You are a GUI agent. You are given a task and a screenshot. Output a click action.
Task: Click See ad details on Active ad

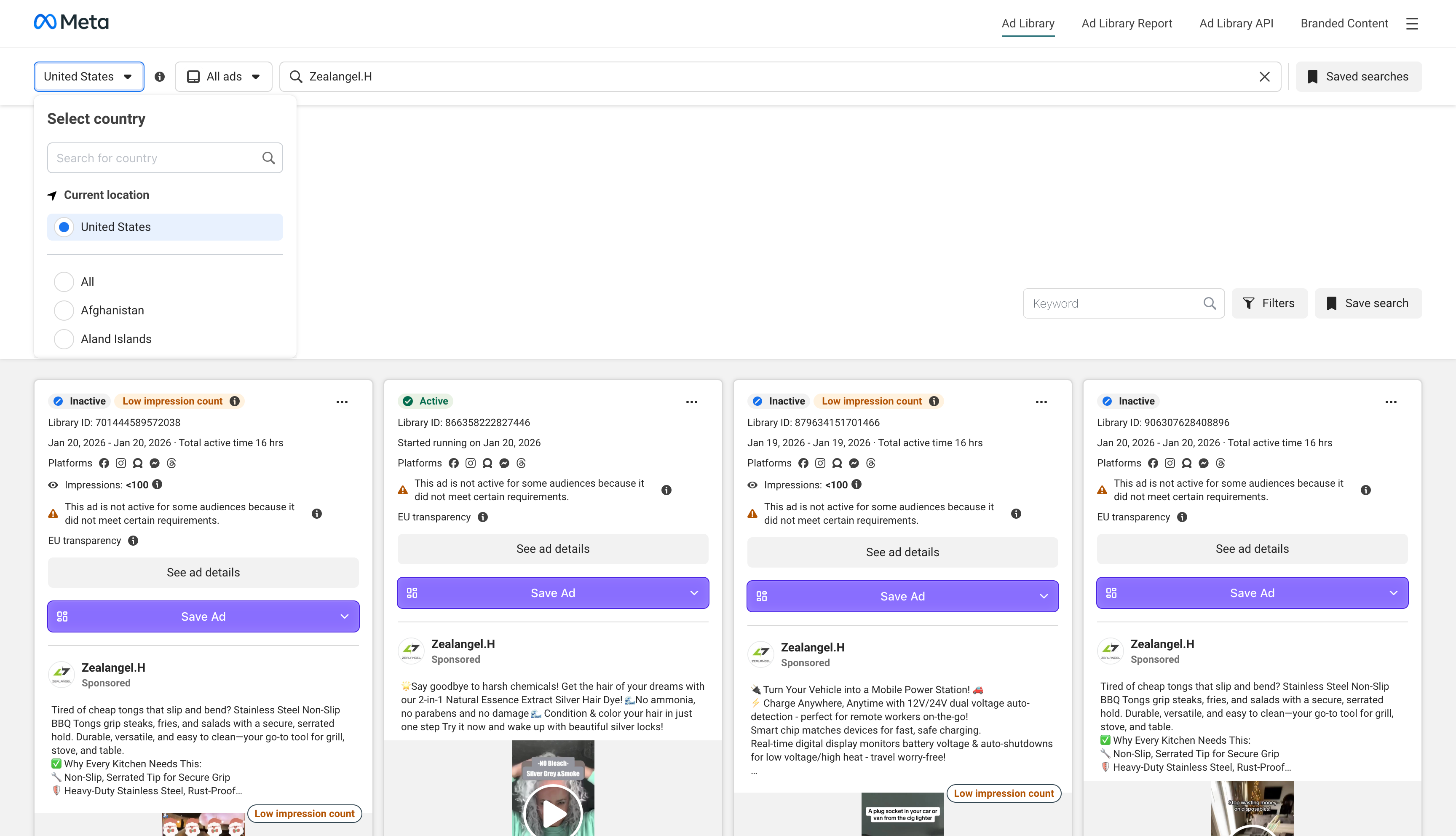tap(553, 549)
